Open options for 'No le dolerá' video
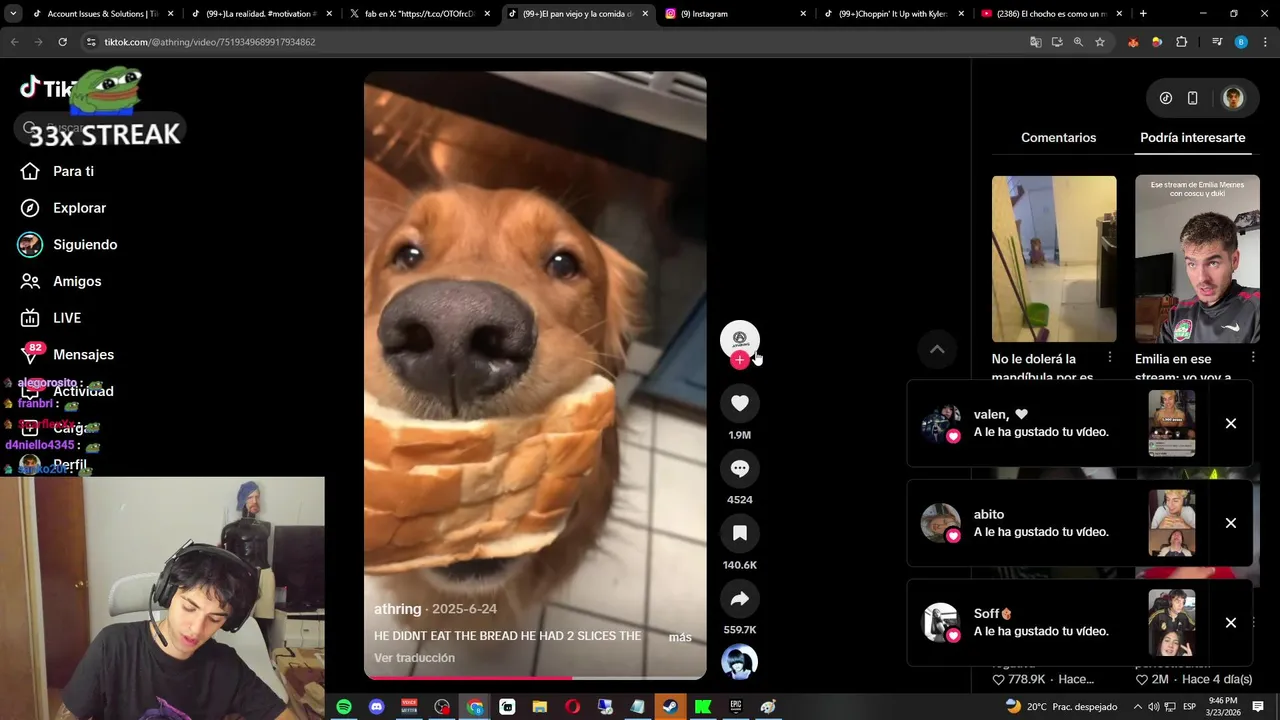 [1110, 358]
